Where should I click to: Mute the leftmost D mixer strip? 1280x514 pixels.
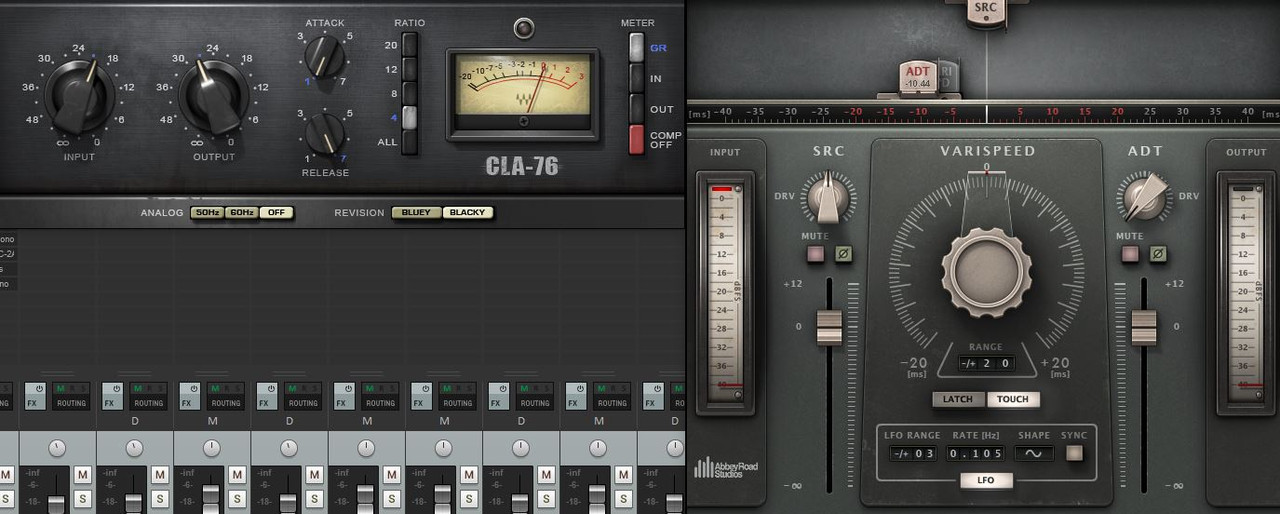click(159, 475)
